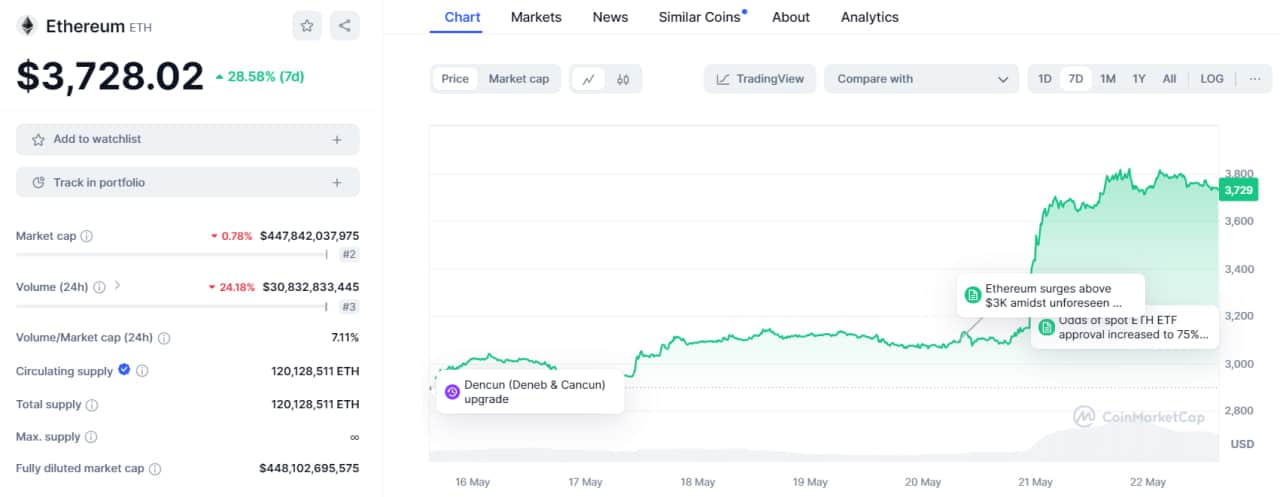The height and width of the screenshot is (497, 1280).
Task: Open 'Ethereum surges above $3K' news marker
Action: point(972,295)
